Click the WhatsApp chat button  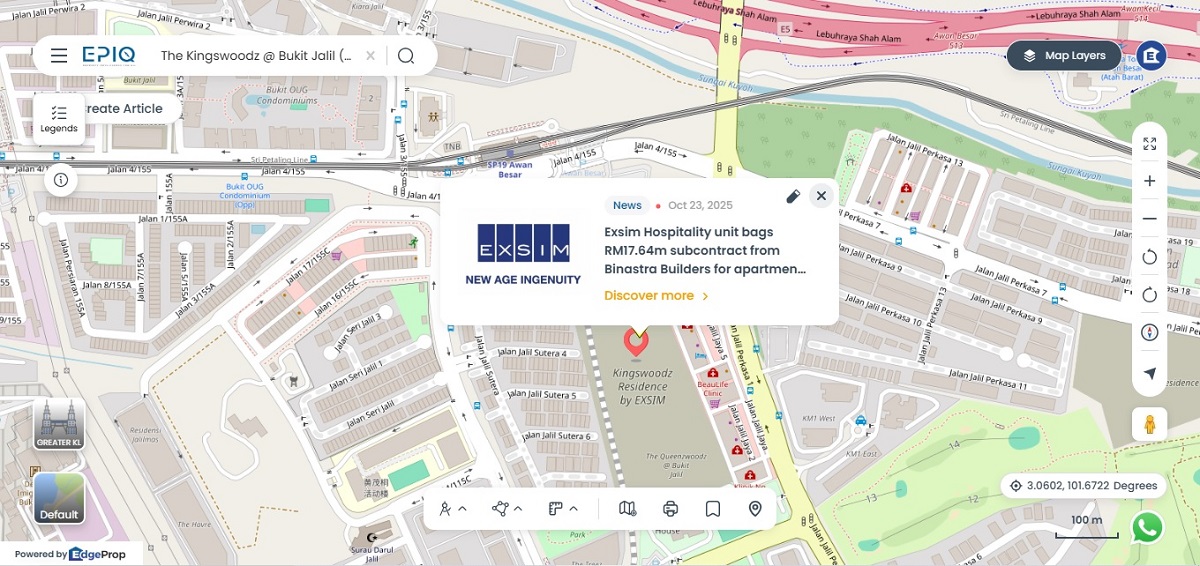[1148, 527]
